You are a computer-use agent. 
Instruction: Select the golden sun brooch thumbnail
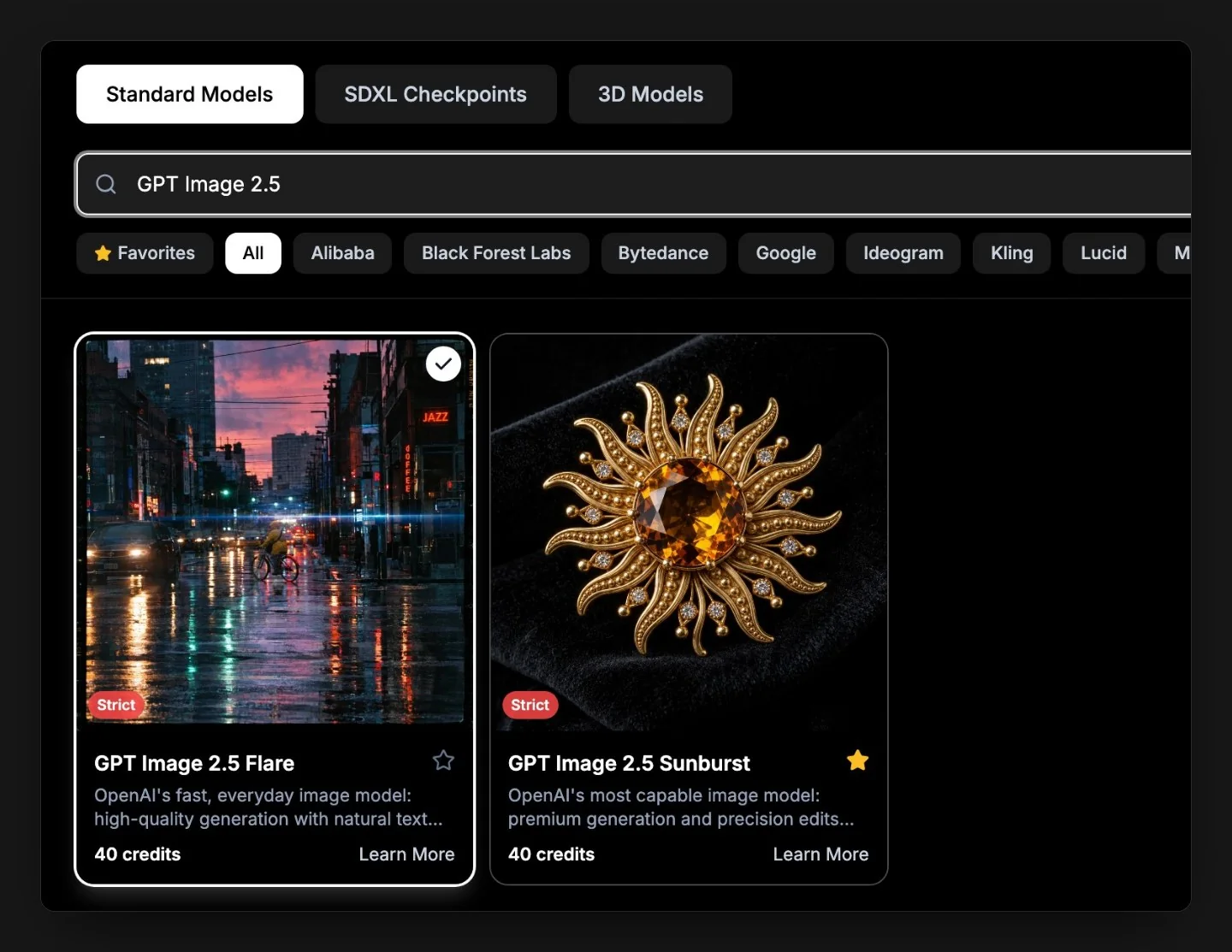tap(689, 532)
